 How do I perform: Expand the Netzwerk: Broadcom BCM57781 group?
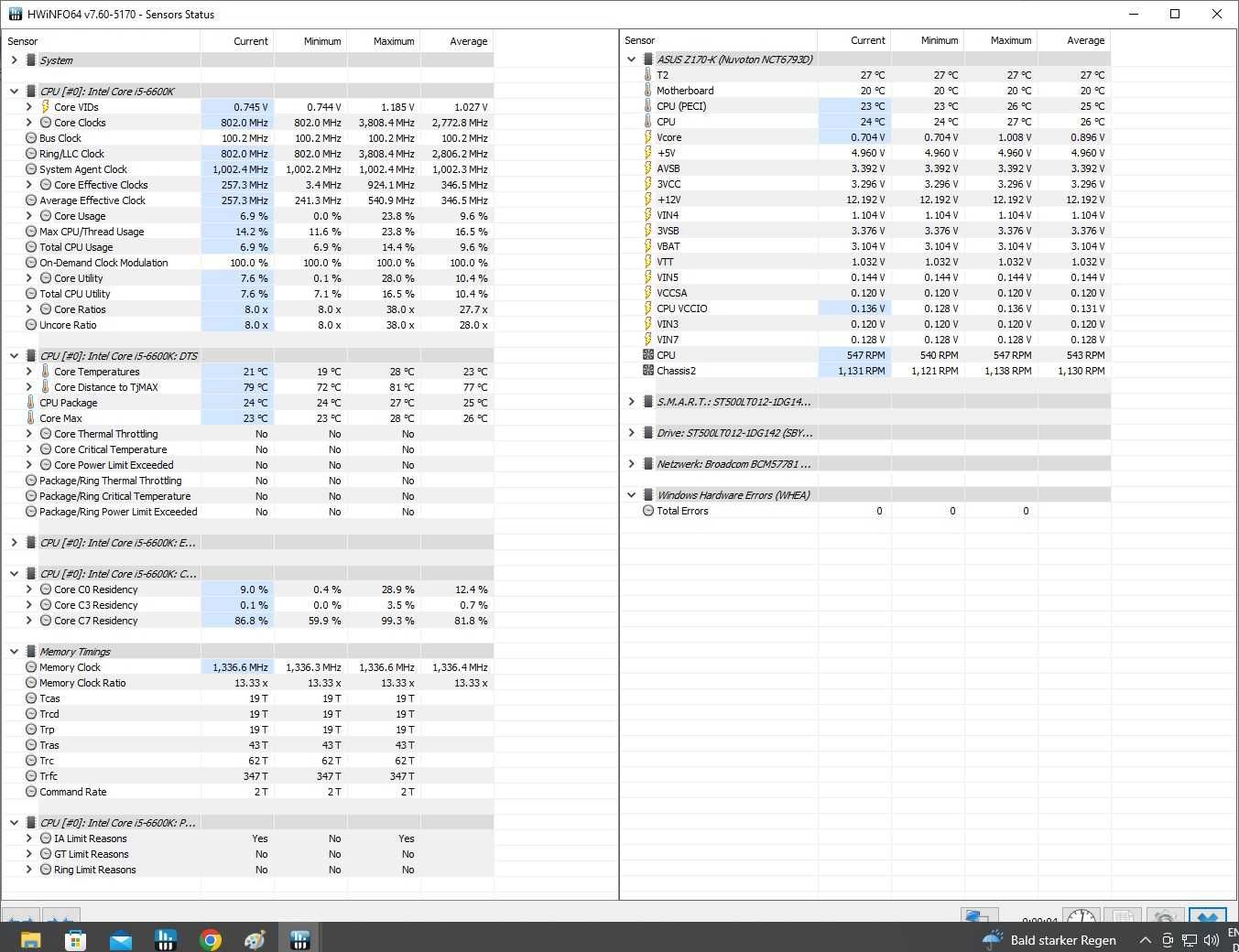click(x=631, y=464)
